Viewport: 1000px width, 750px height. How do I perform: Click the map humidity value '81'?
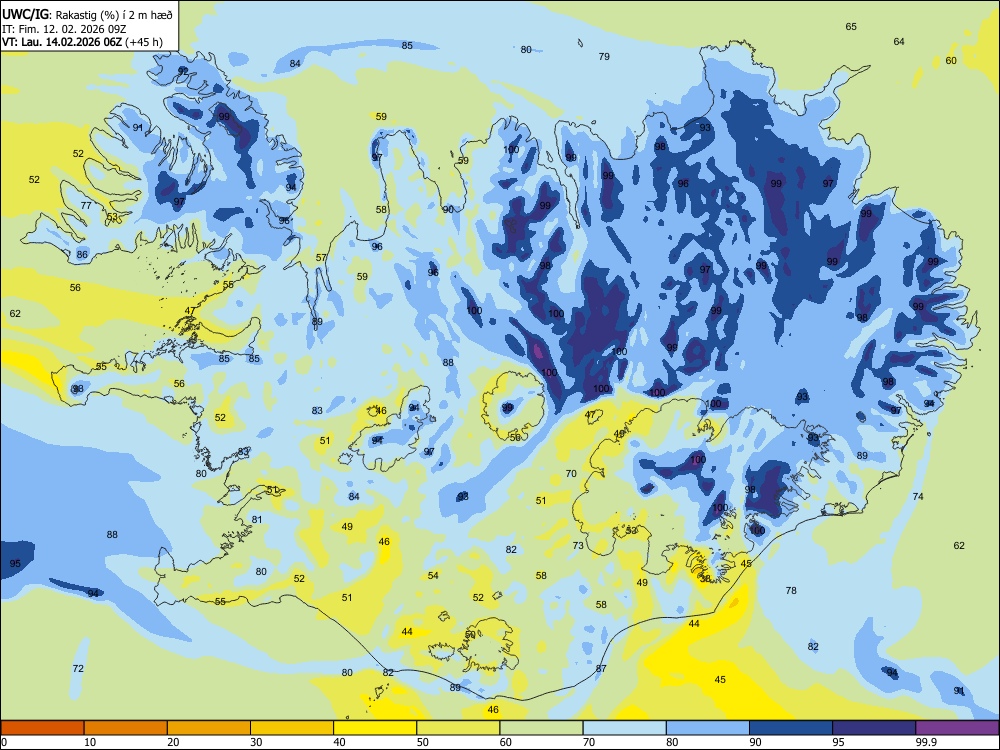256,519
